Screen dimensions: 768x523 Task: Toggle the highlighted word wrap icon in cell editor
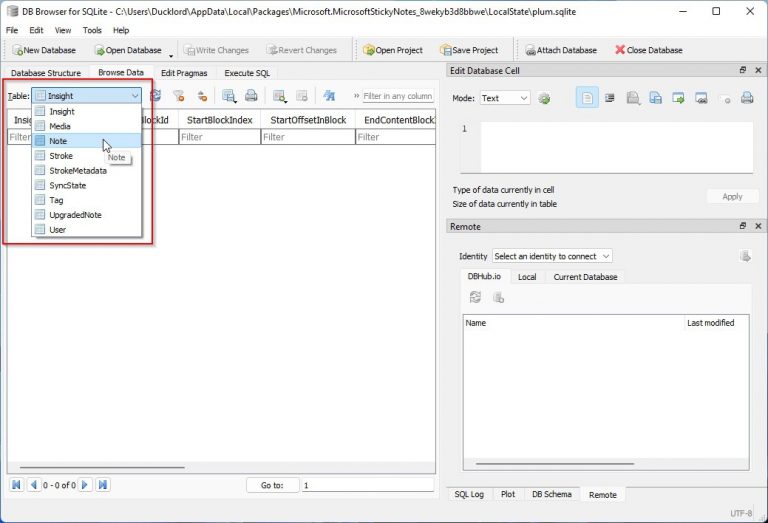[587, 98]
